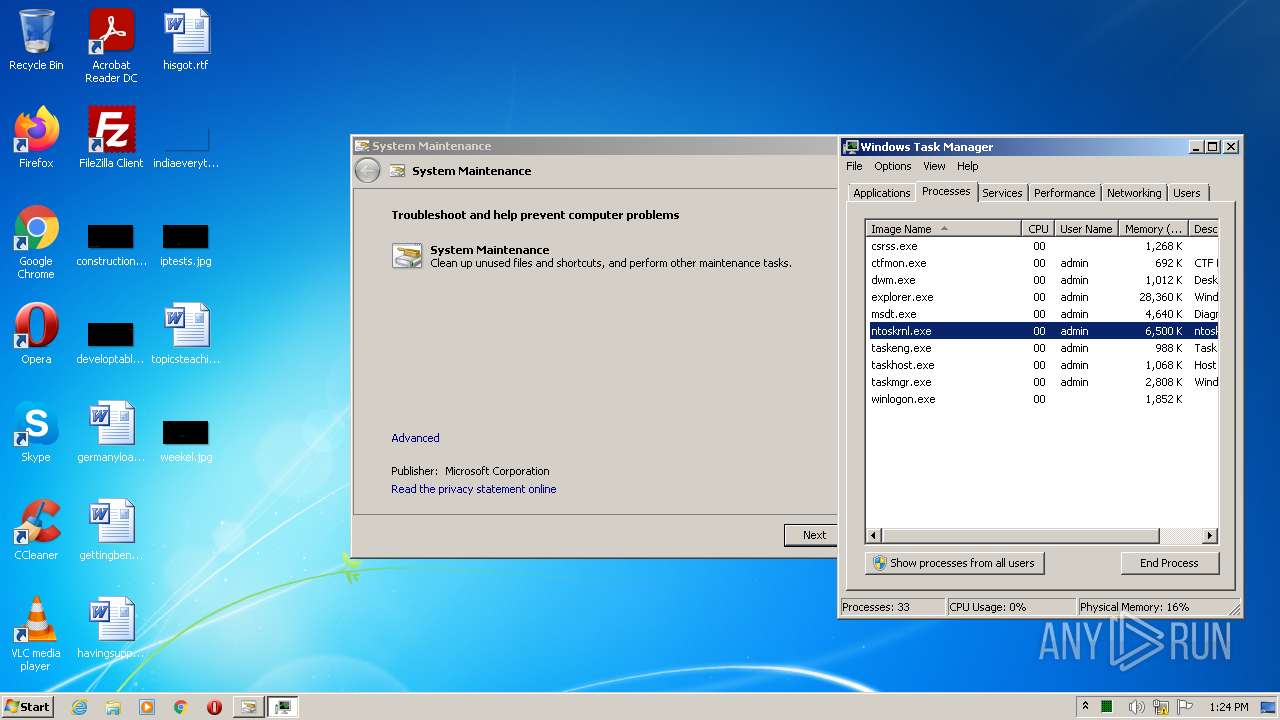Select the explorer.exe process row
Viewport: 1280px width, 720px height.
click(1042, 297)
